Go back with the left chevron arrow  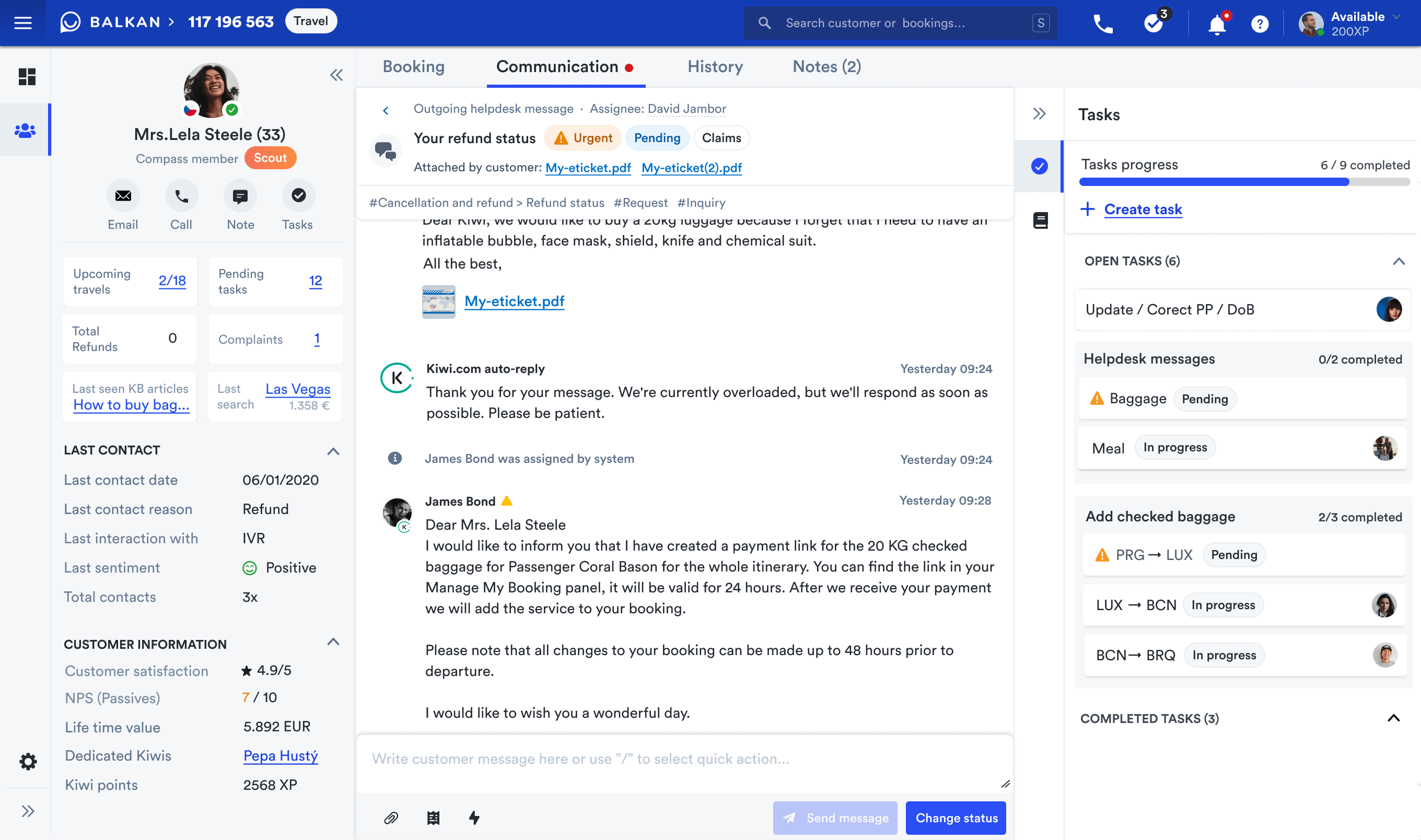click(x=386, y=110)
